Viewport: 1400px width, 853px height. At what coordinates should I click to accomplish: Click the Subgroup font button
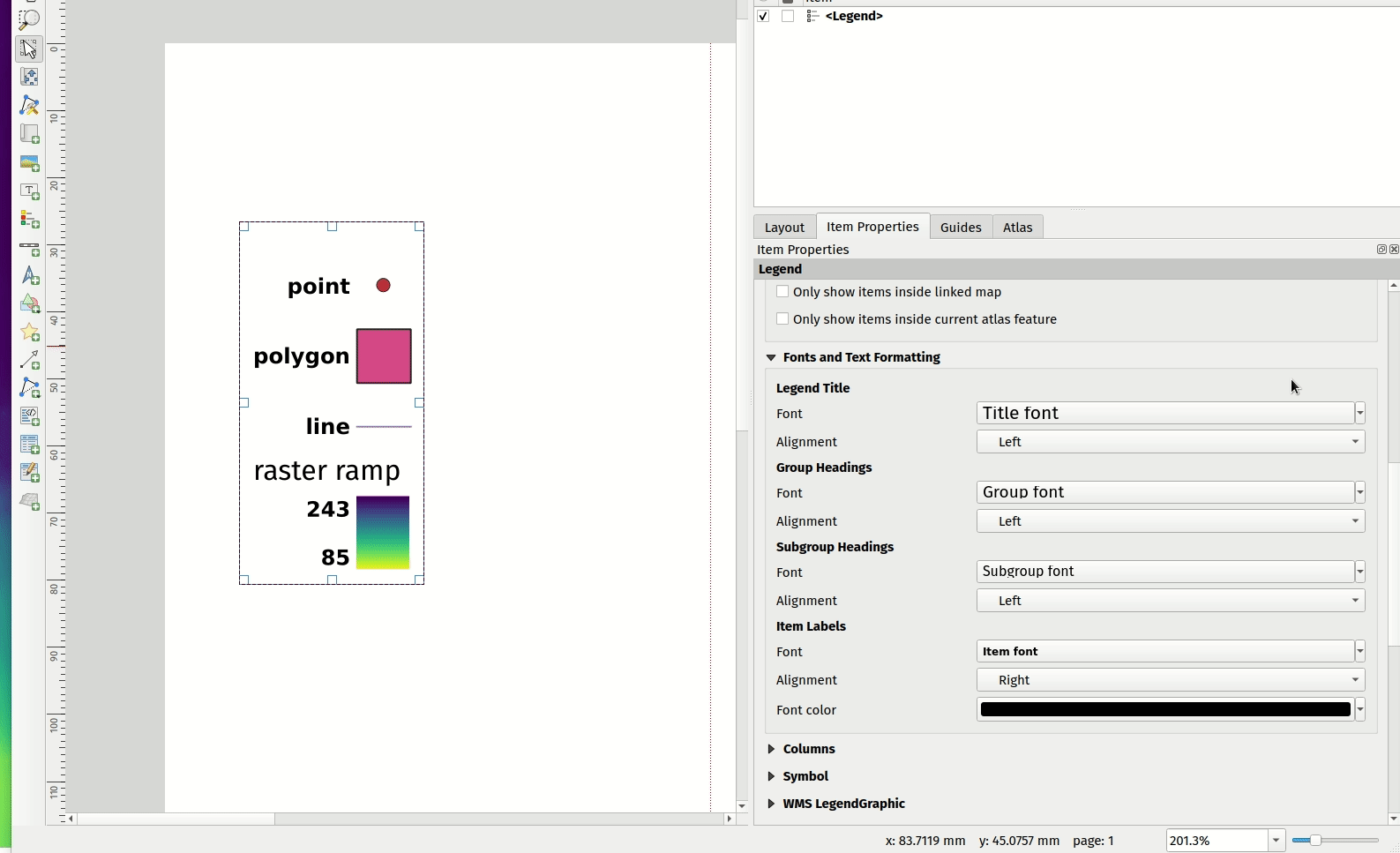point(1164,572)
